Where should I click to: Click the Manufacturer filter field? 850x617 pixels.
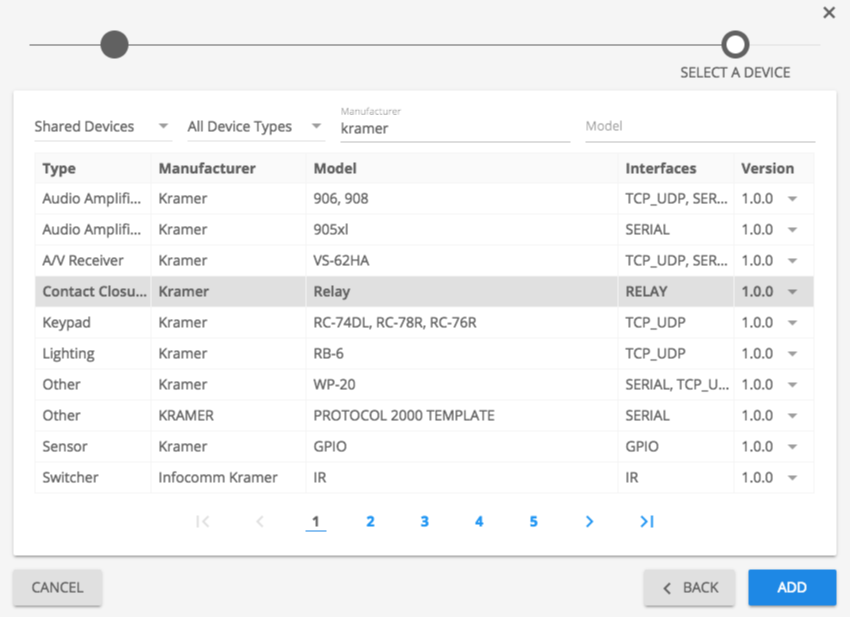coord(454,128)
